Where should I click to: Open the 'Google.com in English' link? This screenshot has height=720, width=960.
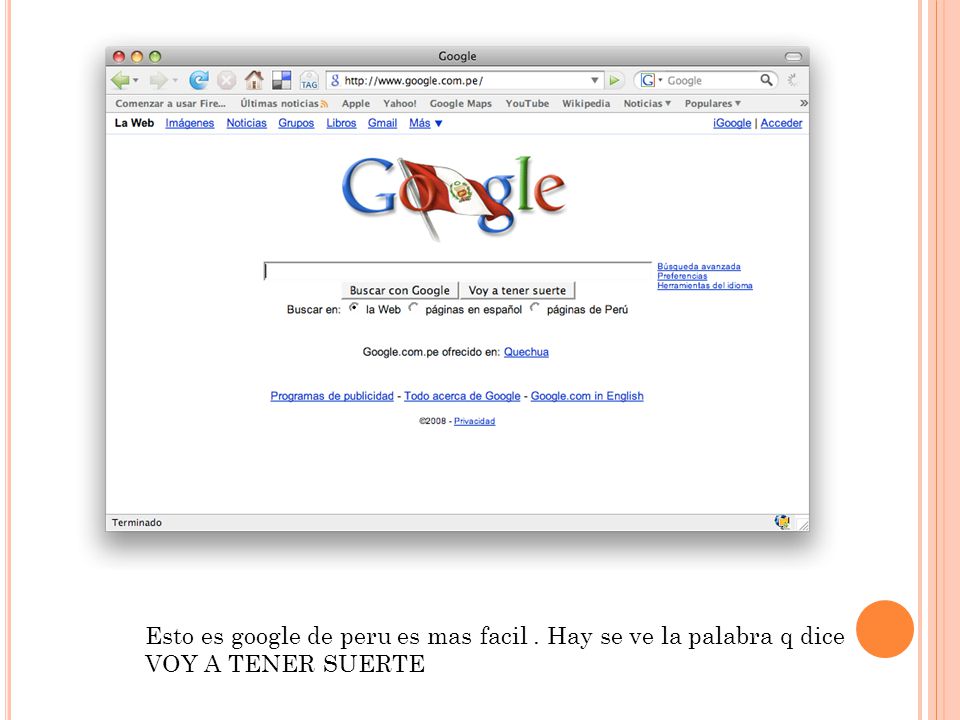587,396
